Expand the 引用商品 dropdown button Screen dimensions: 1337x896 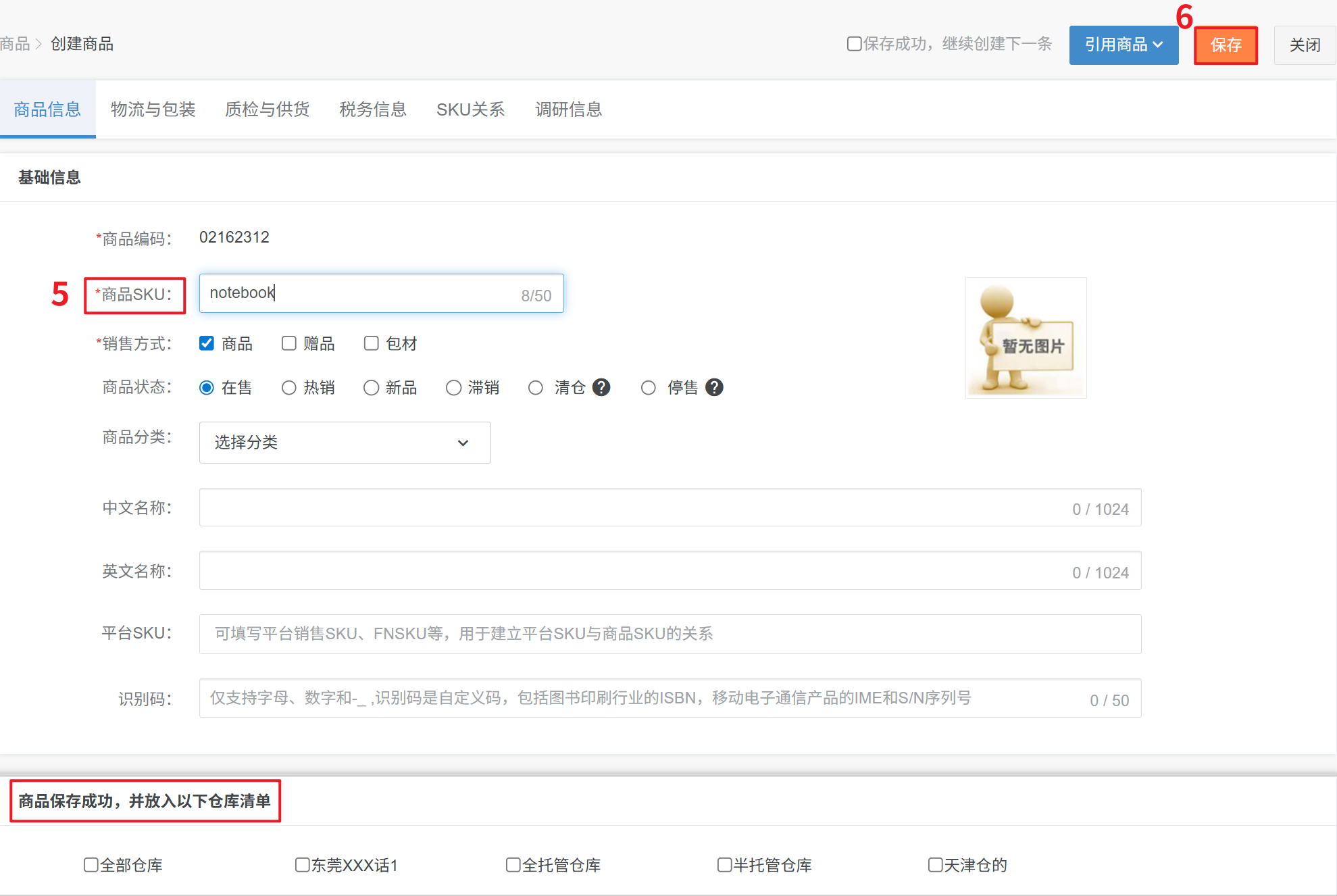pyautogui.click(x=1124, y=45)
